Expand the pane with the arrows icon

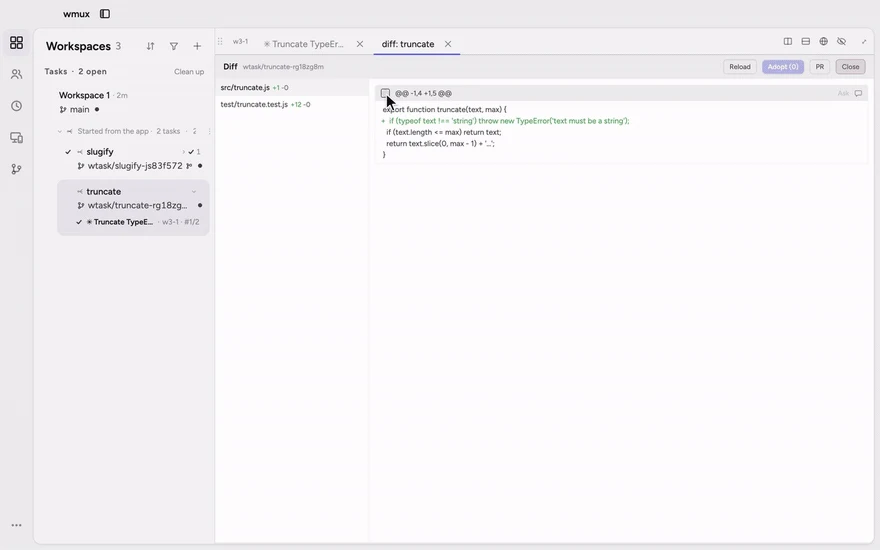click(864, 42)
